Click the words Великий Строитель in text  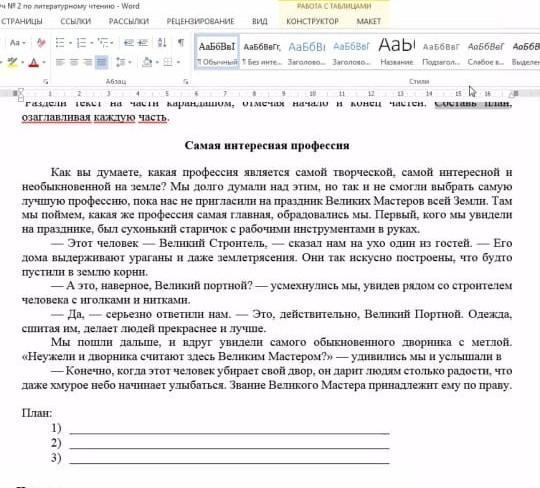coord(213,243)
